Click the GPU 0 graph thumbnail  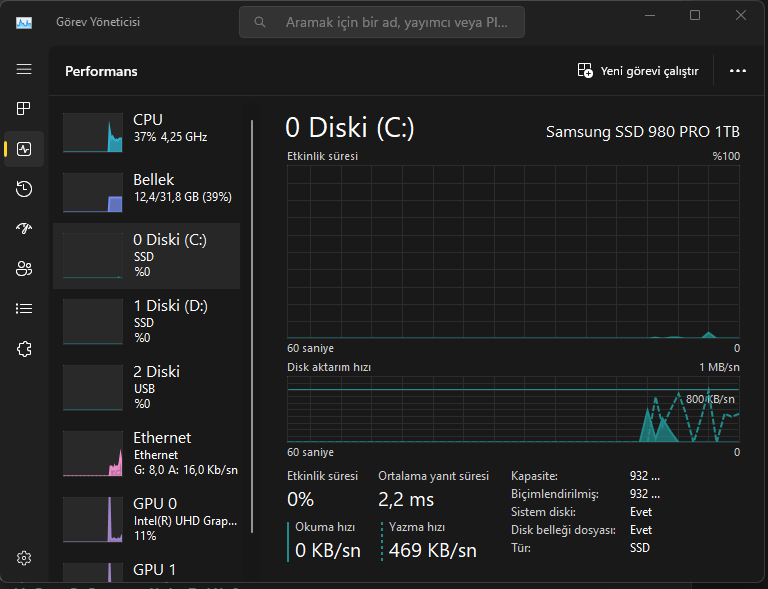pos(92,518)
